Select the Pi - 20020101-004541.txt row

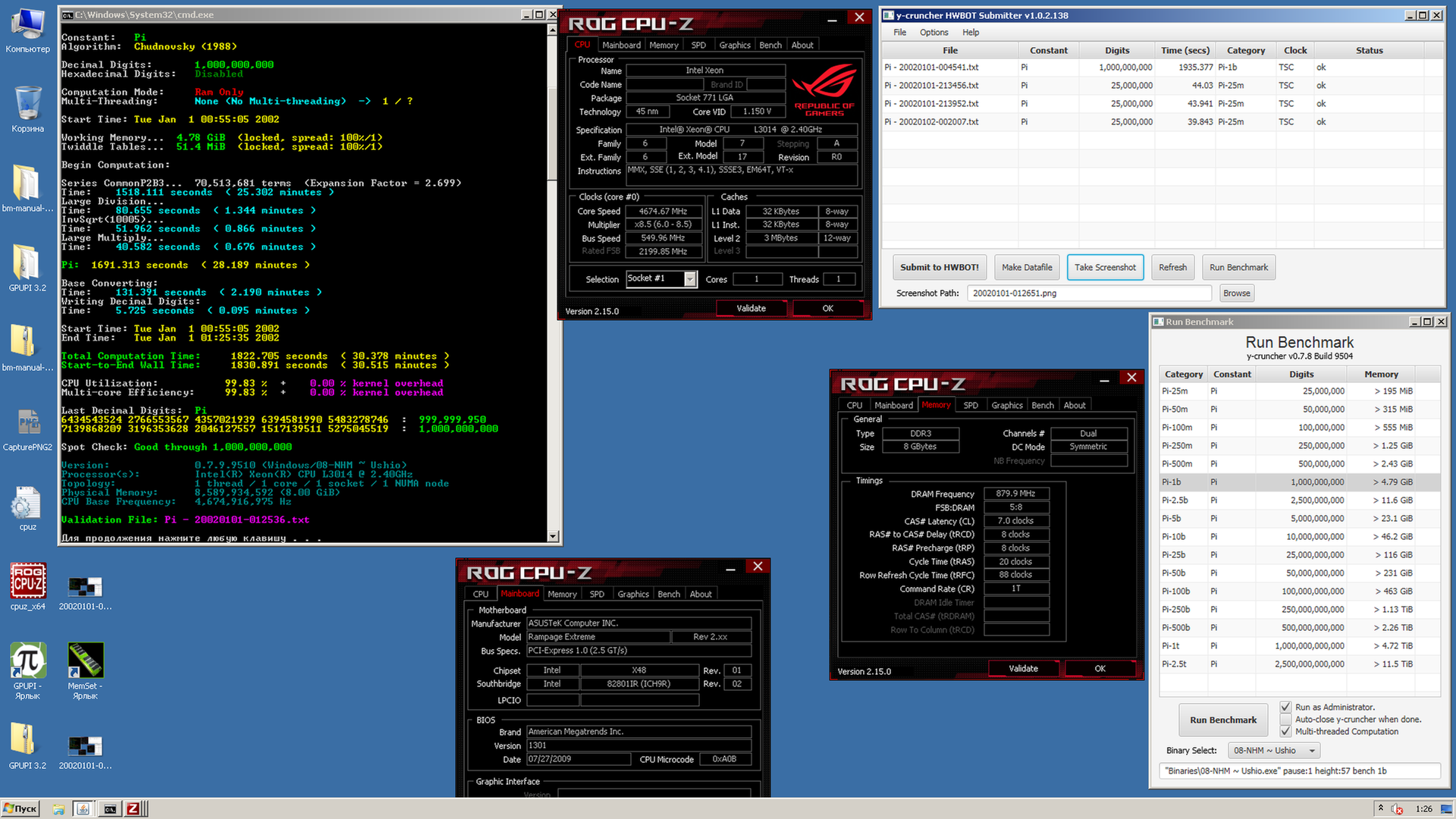tap(1162, 67)
